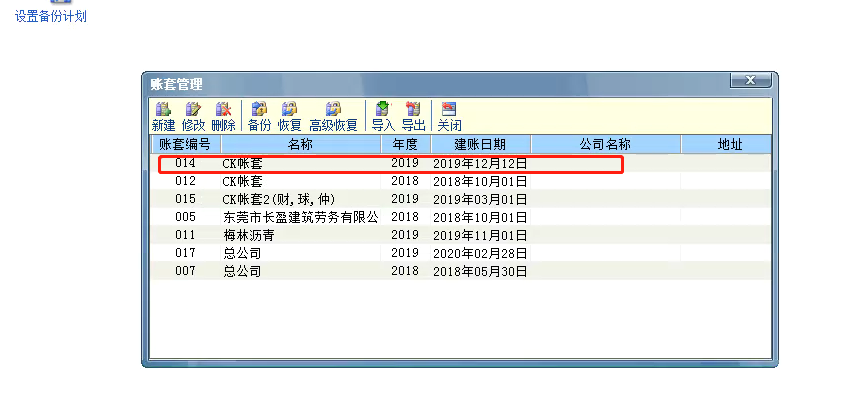Sort by 账套编号 column header

(186, 145)
